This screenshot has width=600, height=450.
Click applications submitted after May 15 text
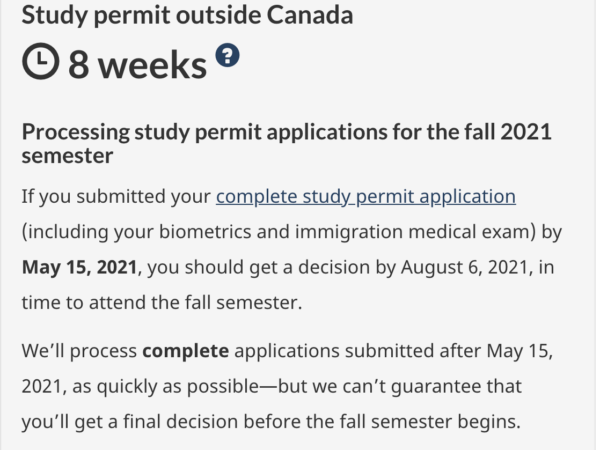[x=393, y=351]
